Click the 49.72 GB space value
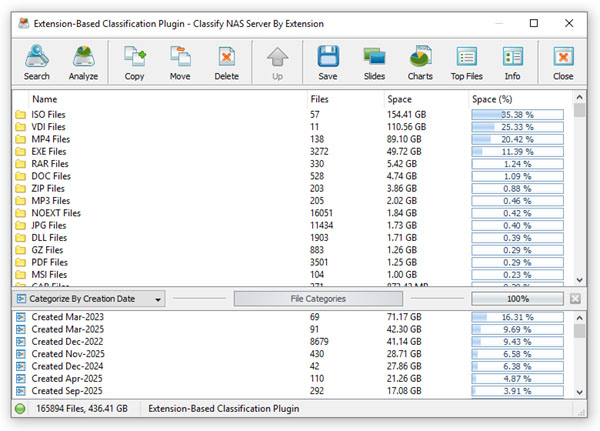Screen dimensions: 600x431 point(404,152)
